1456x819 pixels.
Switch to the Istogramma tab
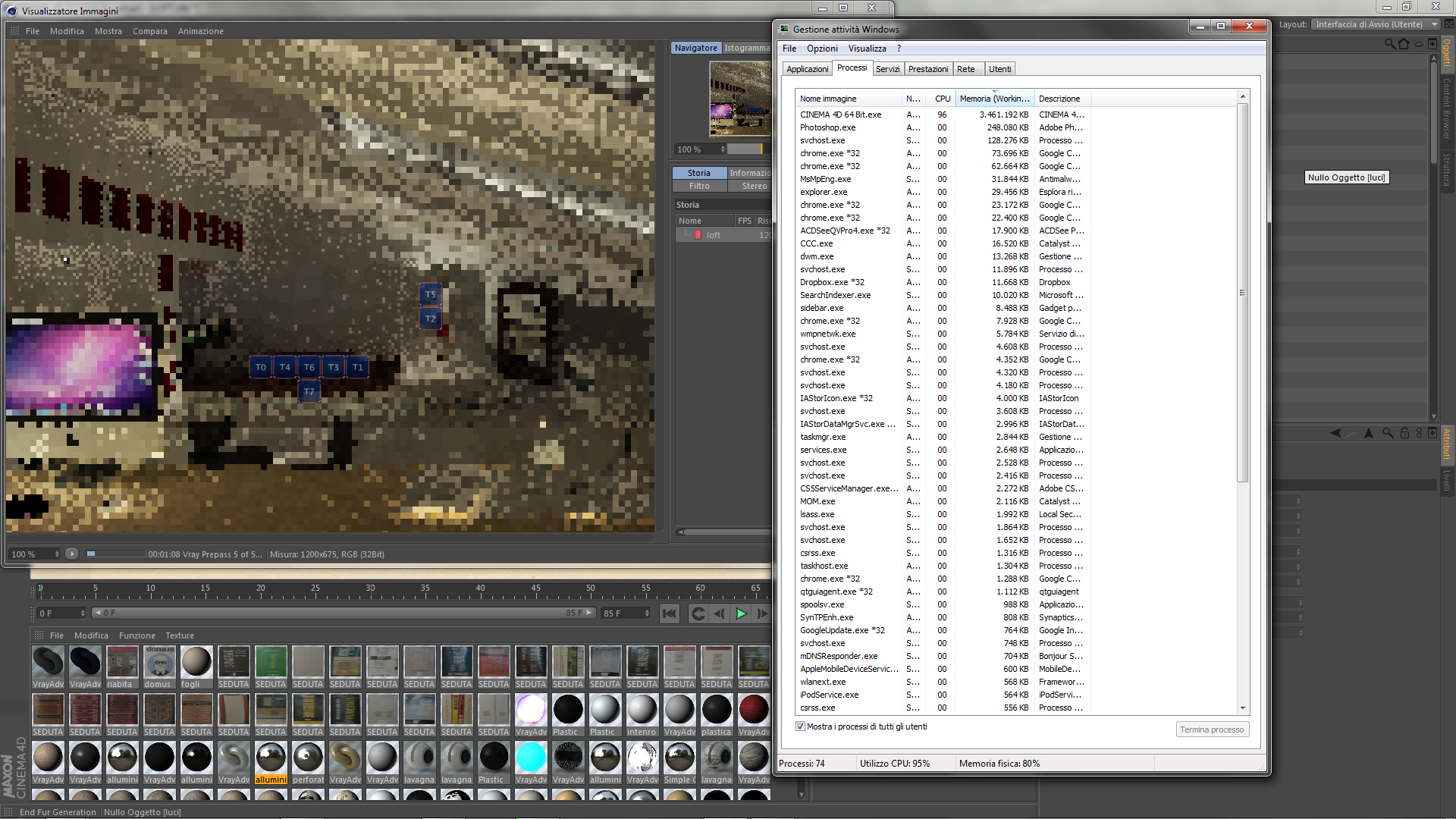tap(746, 48)
